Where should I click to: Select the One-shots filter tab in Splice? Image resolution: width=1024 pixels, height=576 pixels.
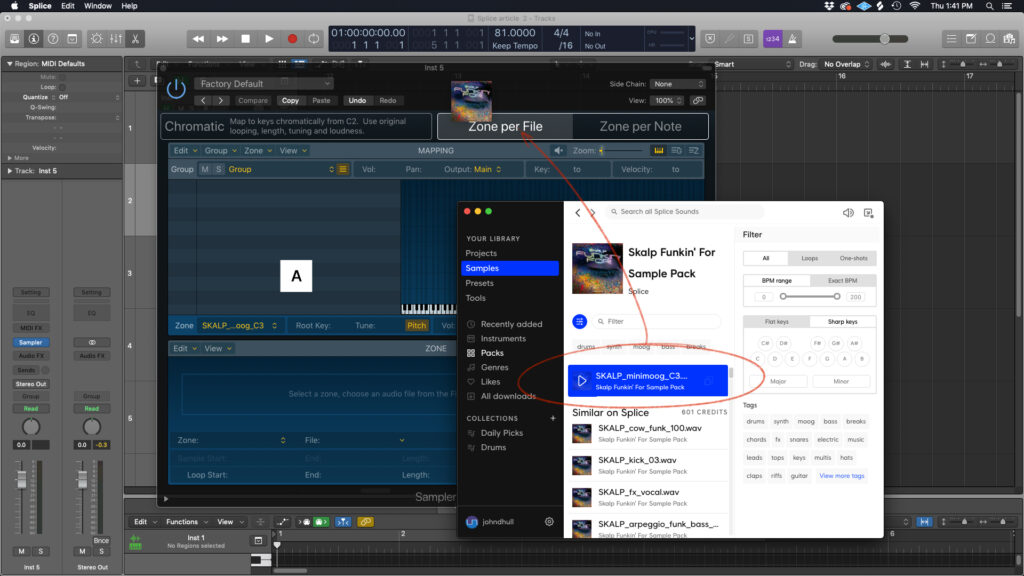853,259
